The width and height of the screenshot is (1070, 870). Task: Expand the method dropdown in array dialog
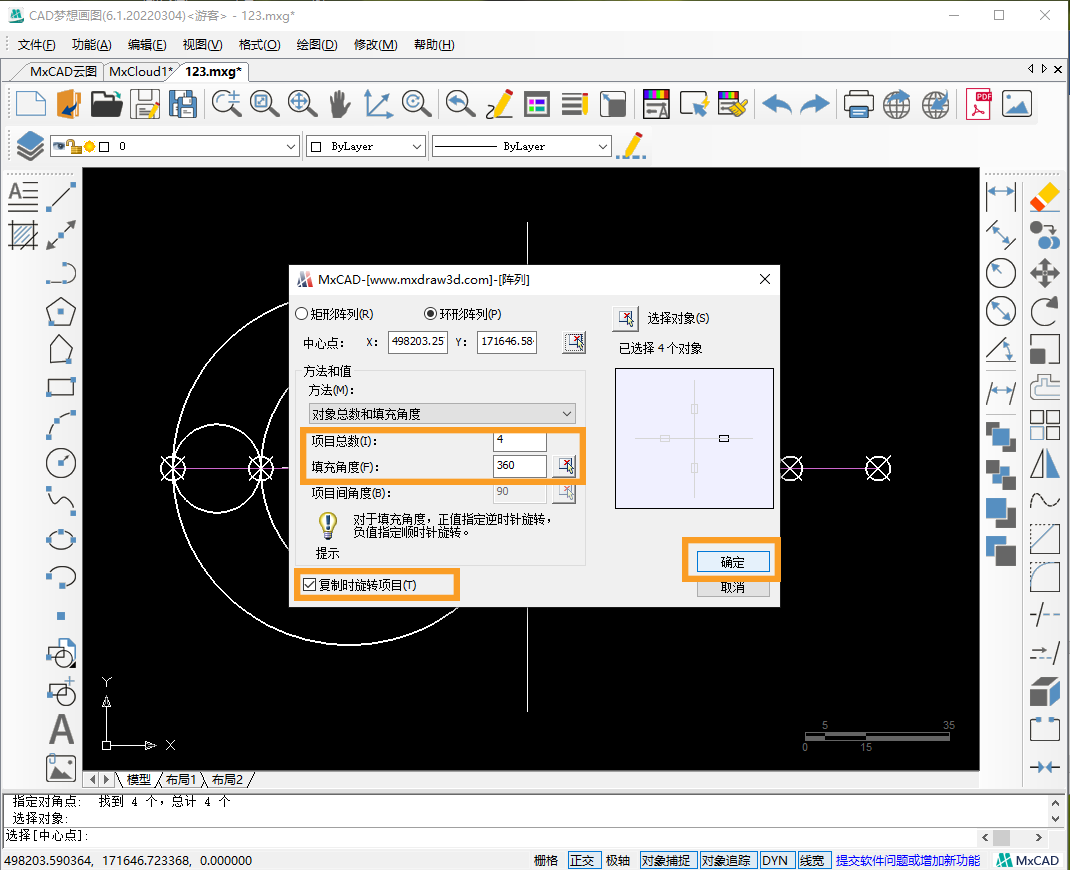tap(442, 414)
